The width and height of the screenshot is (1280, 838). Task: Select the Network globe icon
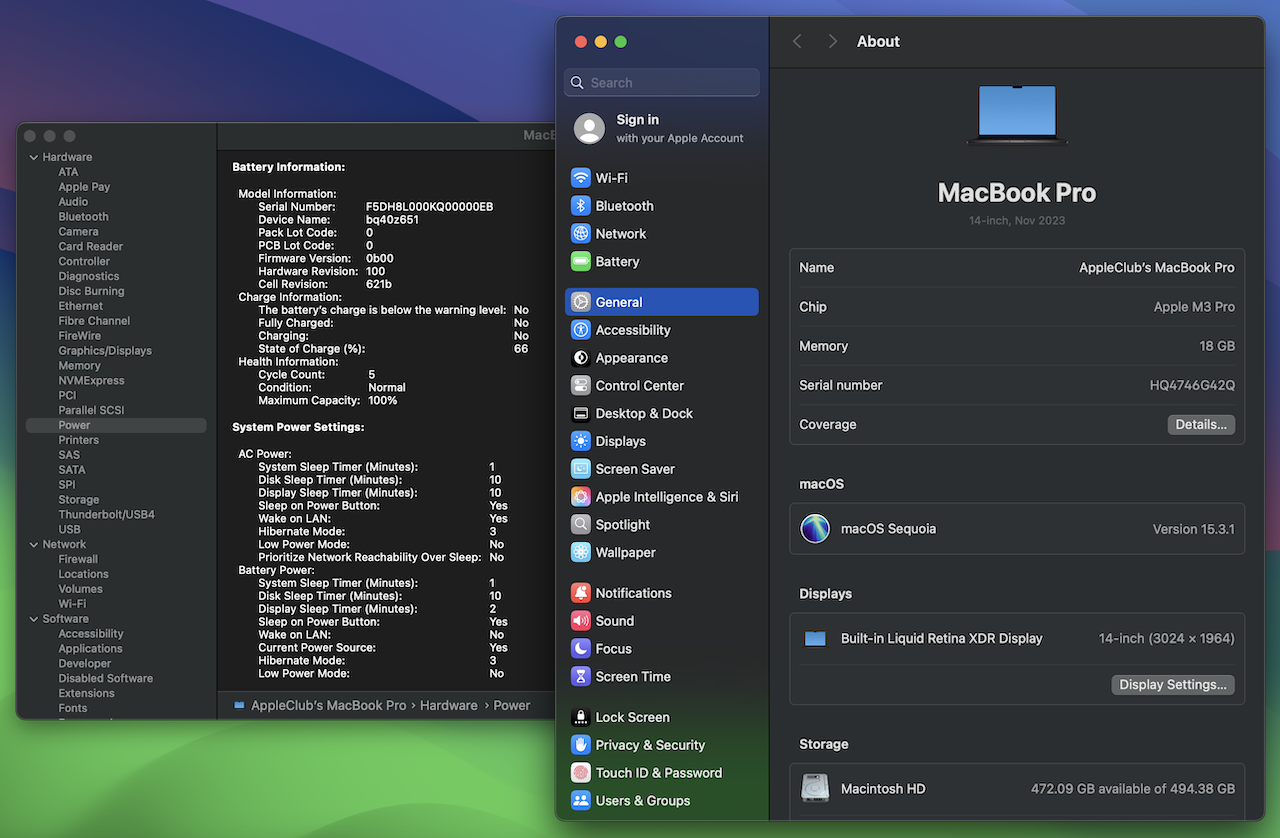(581, 234)
